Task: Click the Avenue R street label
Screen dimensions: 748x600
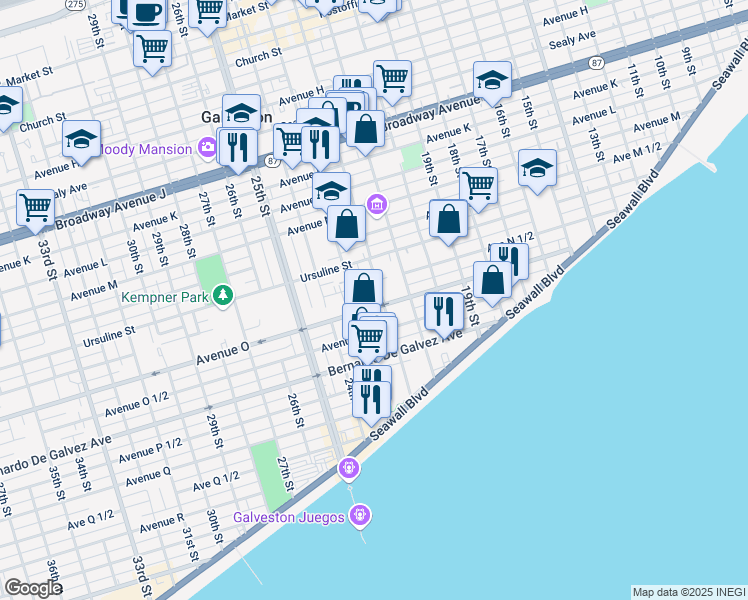Action: pyautogui.click(x=162, y=523)
